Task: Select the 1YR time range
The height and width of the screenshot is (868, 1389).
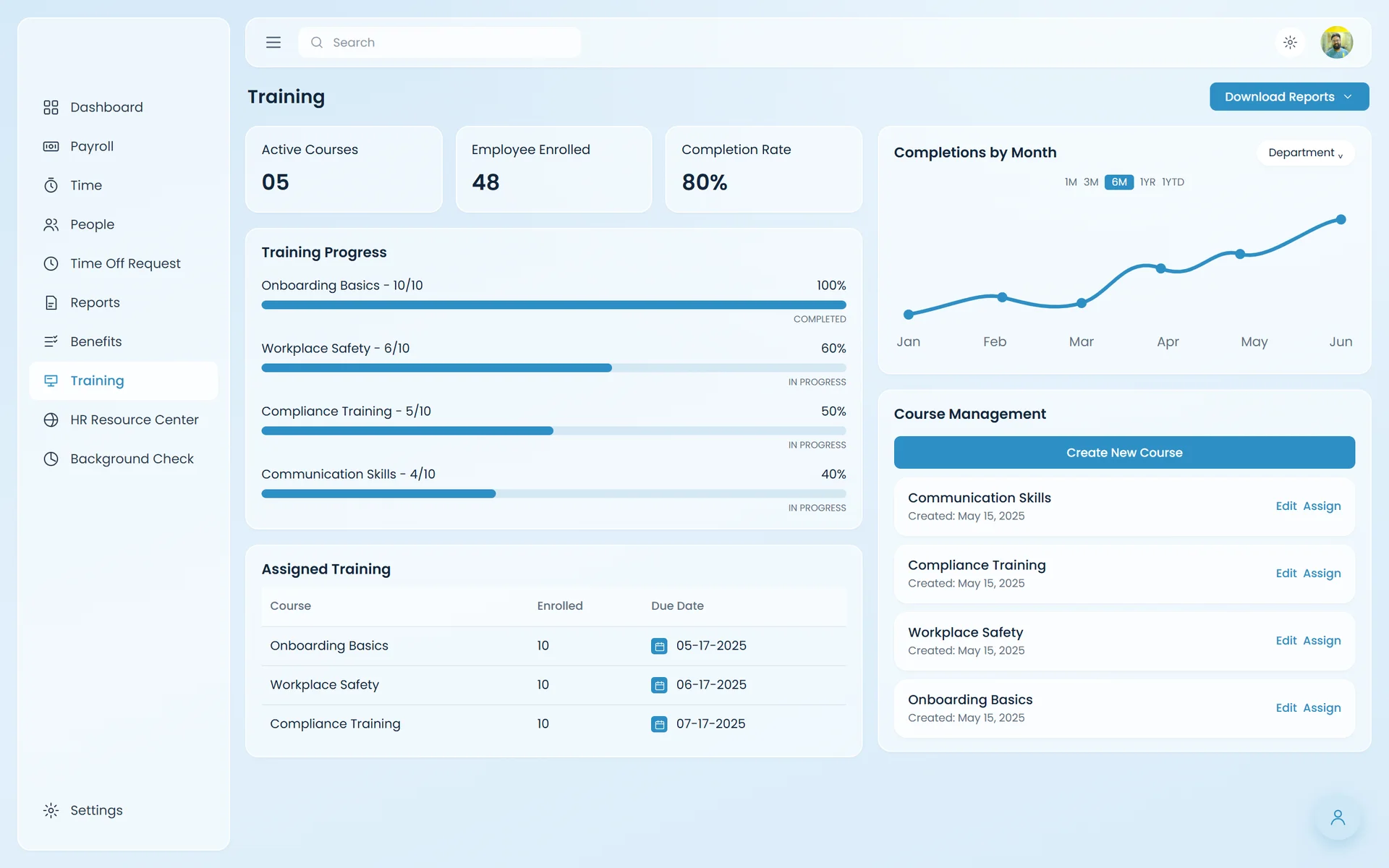Action: (x=1147, y=182)
